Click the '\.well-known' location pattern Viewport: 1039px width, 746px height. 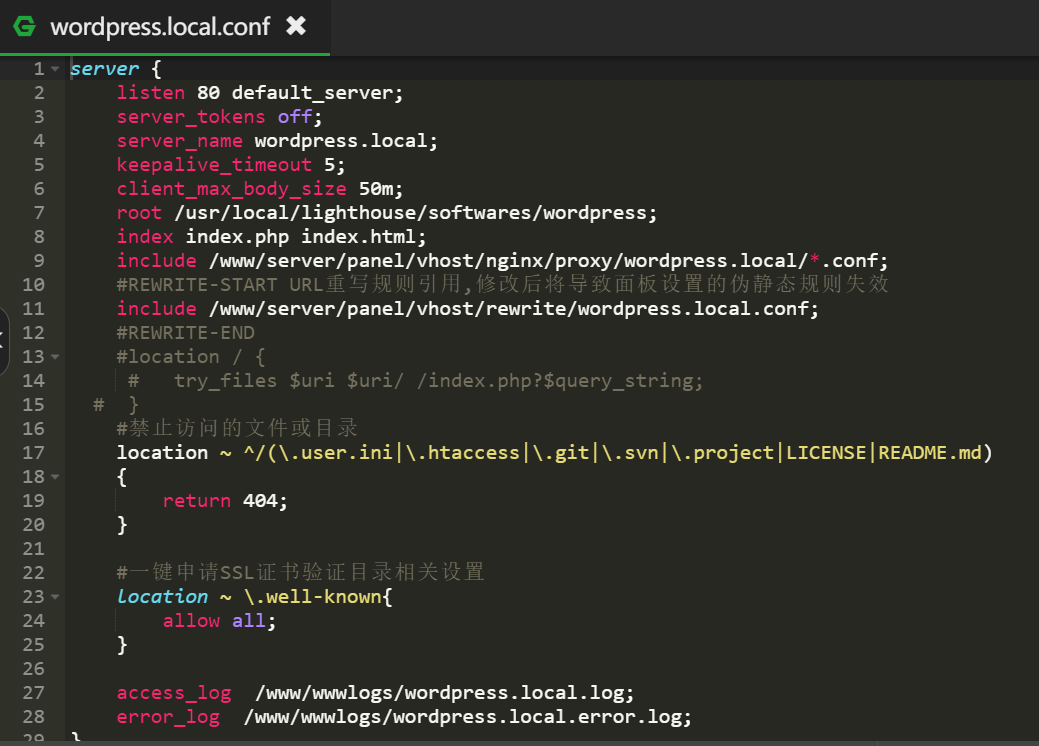click(x=312, y=596)
